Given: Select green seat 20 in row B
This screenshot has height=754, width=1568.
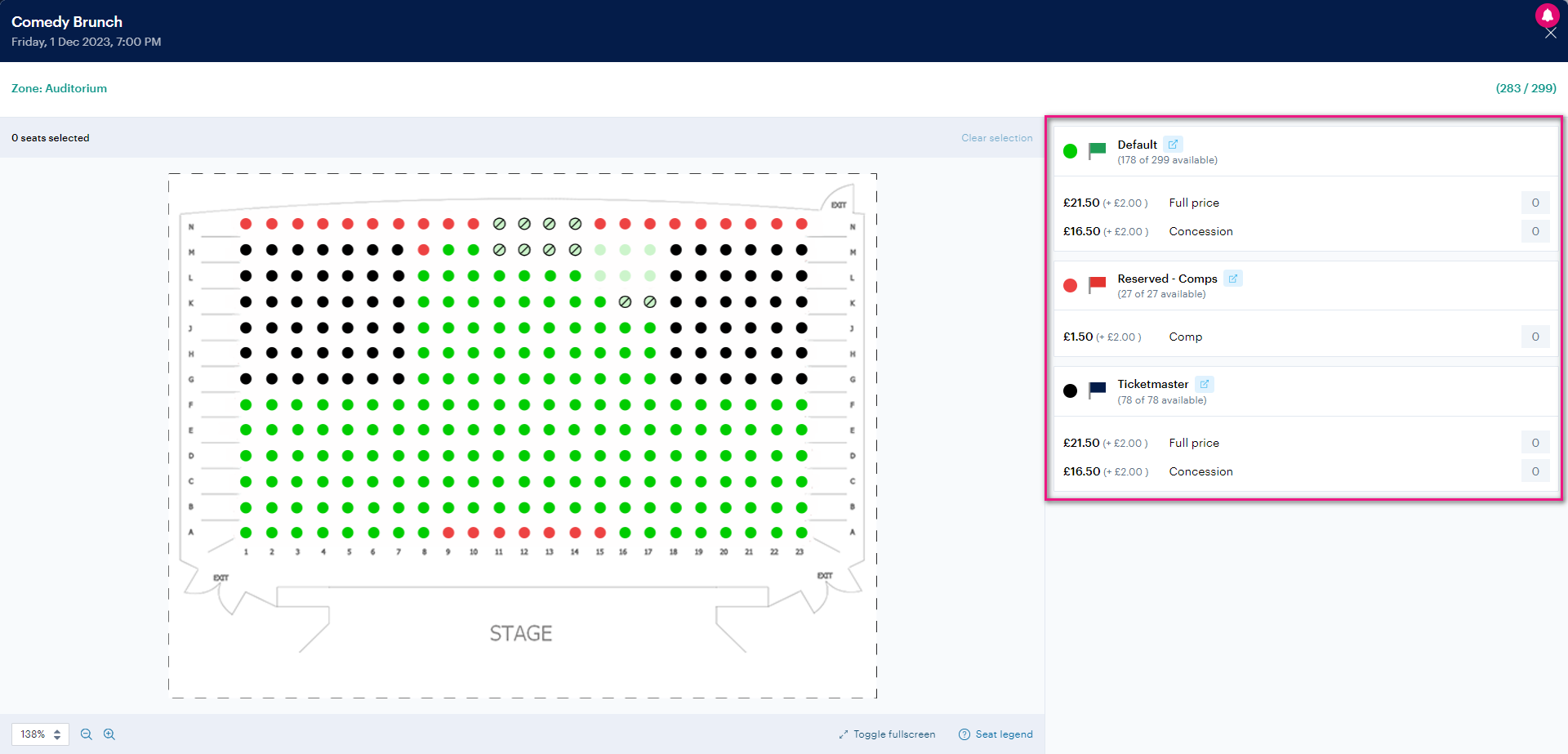Looking at the screenshot, I should click(725, 508).
